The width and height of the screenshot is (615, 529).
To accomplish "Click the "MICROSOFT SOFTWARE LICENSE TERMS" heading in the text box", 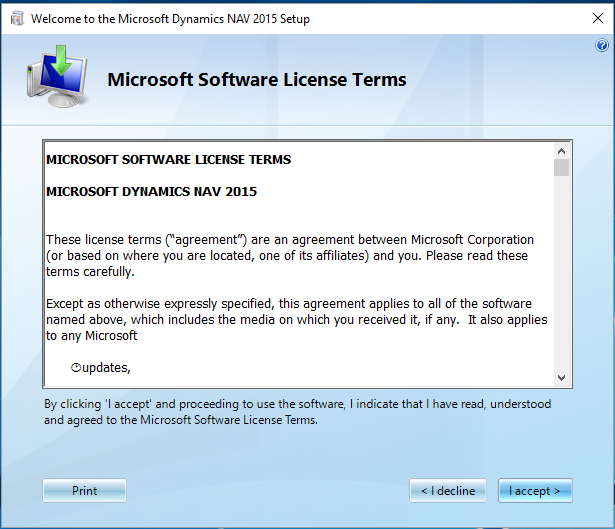I will (x=169, y=160).
